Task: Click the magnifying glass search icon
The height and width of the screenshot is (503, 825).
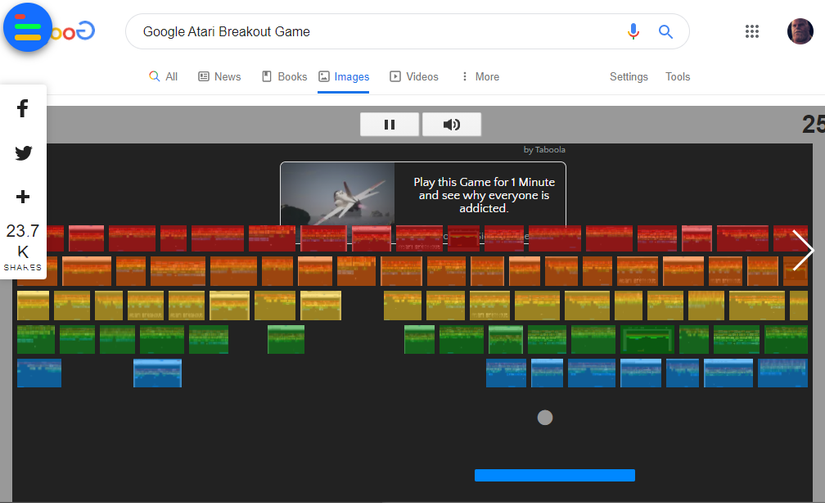Action: tap(666, 31)
